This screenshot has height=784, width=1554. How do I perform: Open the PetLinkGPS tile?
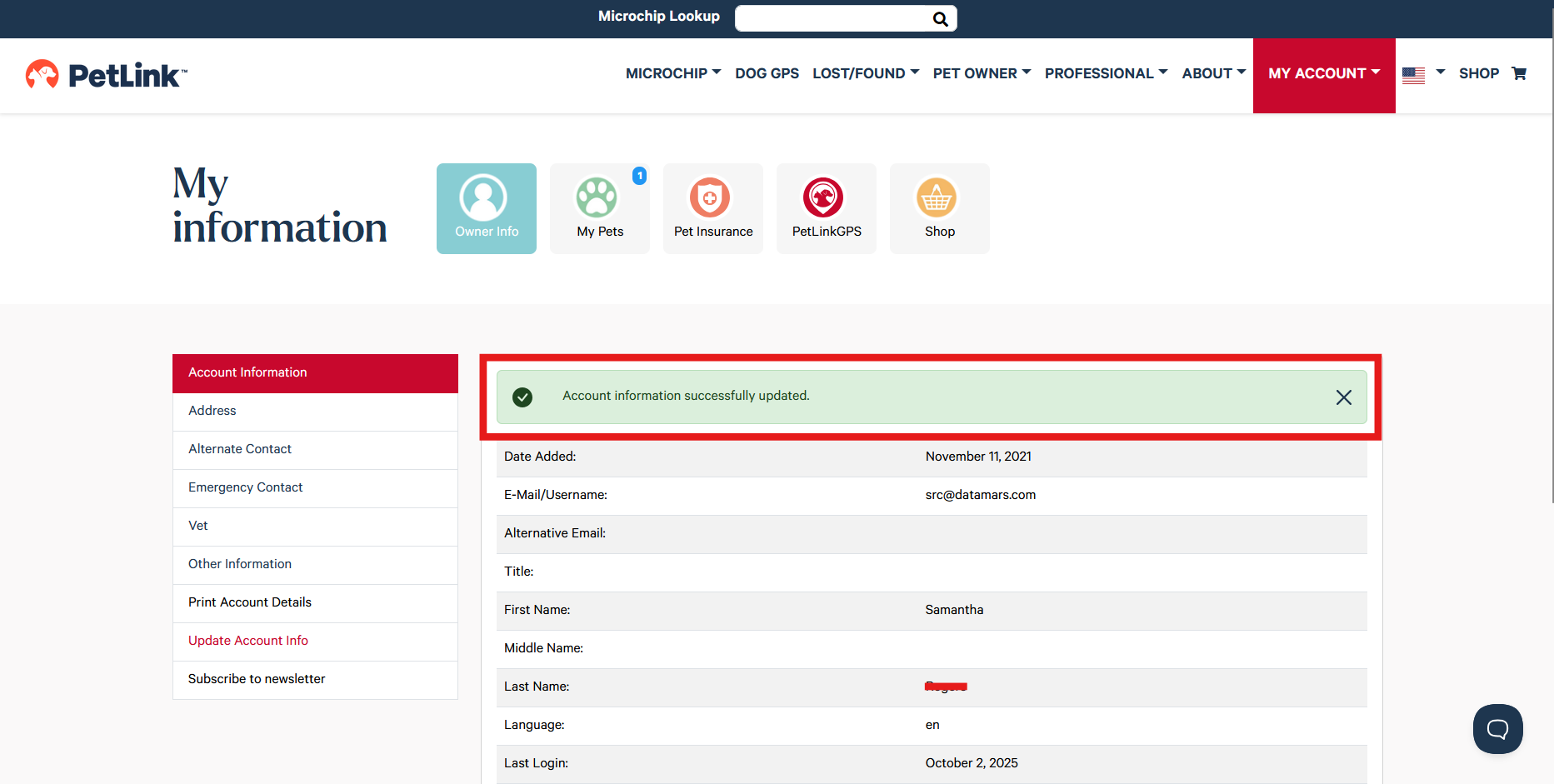coord(827,208)
